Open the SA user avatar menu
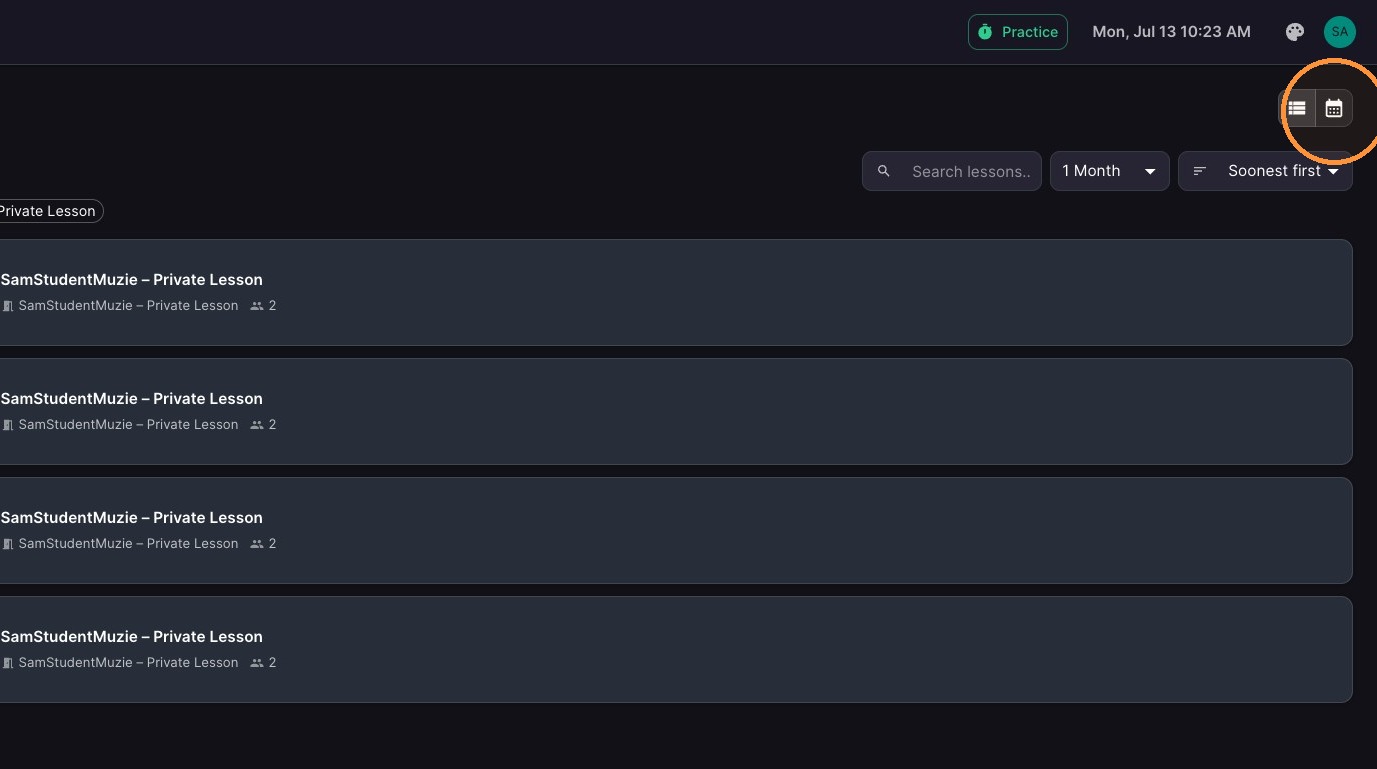Screen dimensions: 1377x769 (x=1340, y=32)
